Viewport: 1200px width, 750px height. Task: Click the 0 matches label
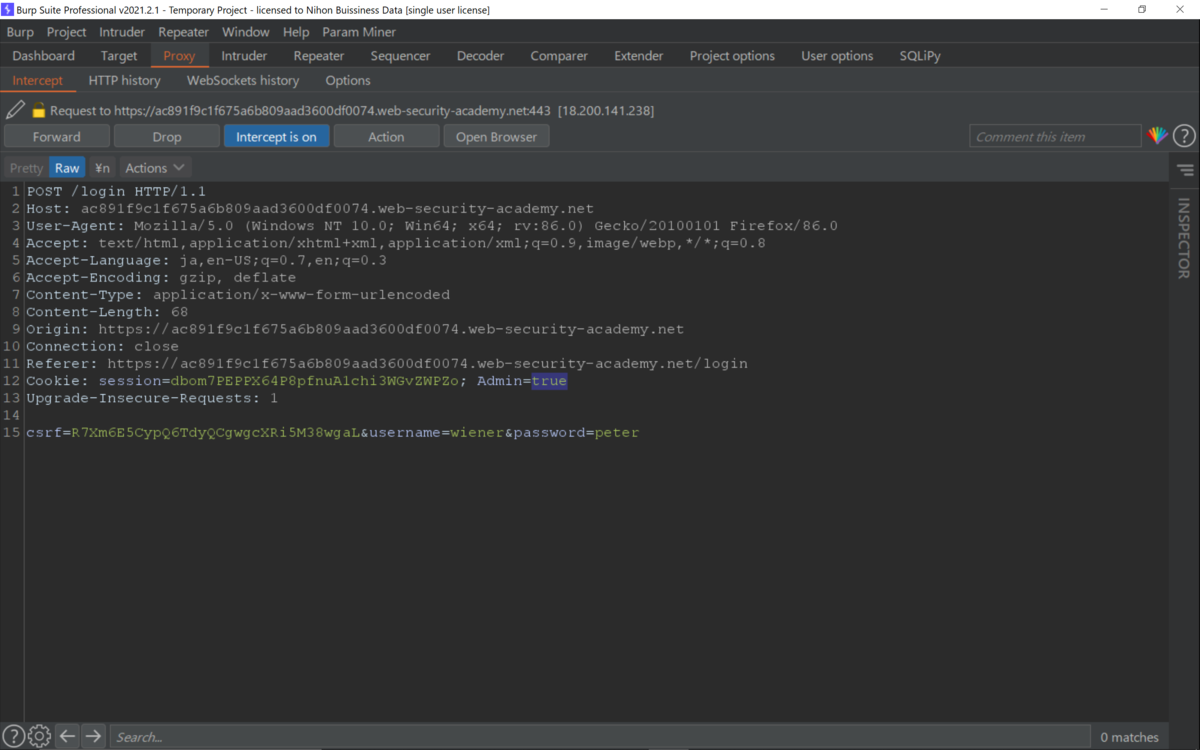point(1130,737)
